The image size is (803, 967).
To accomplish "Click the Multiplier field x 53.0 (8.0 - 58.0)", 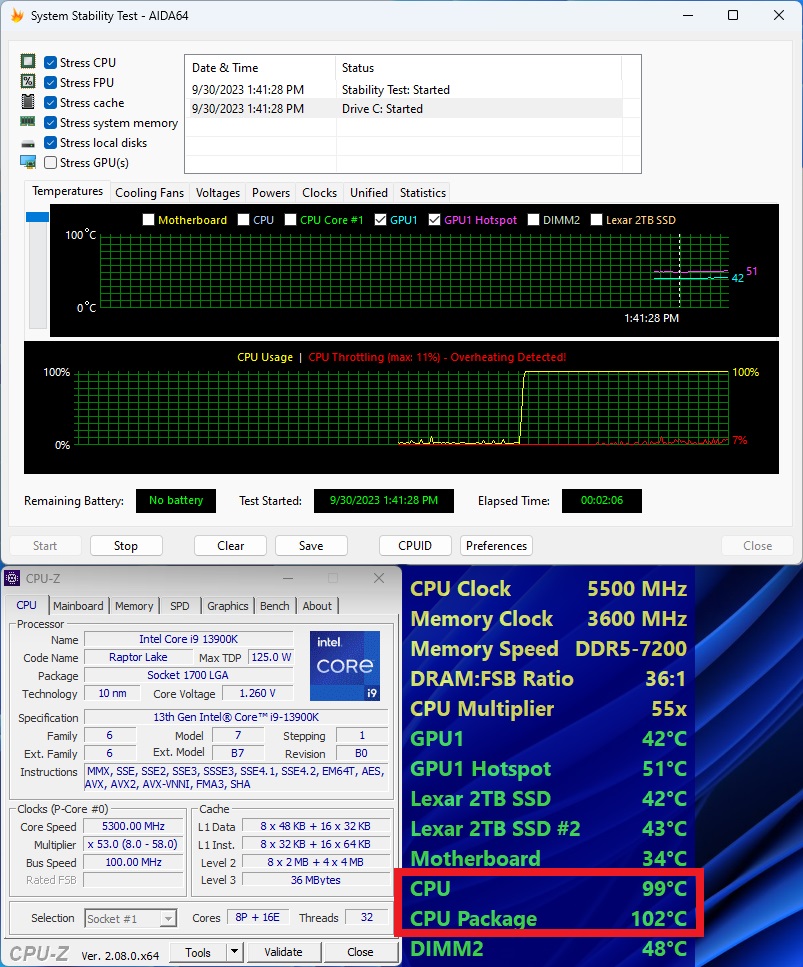I will (x=133, y=844).
